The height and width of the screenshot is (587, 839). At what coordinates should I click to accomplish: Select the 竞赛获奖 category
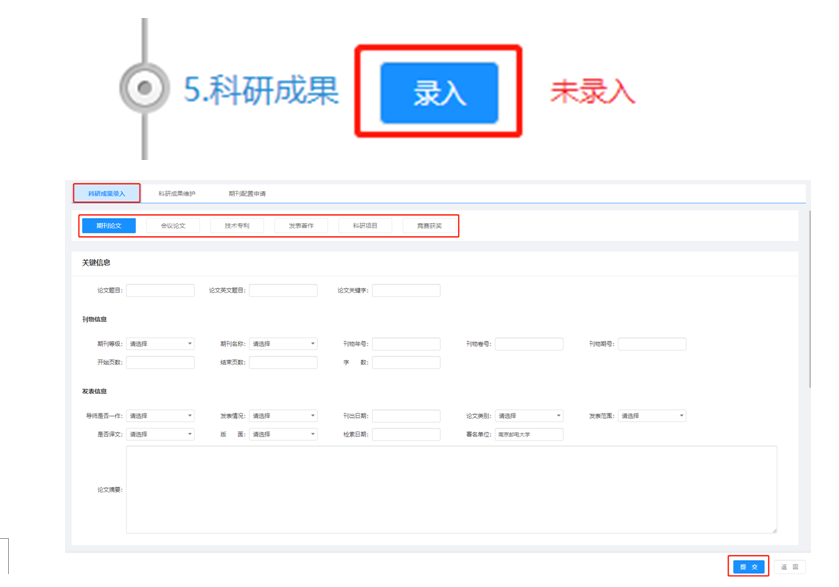429,226
